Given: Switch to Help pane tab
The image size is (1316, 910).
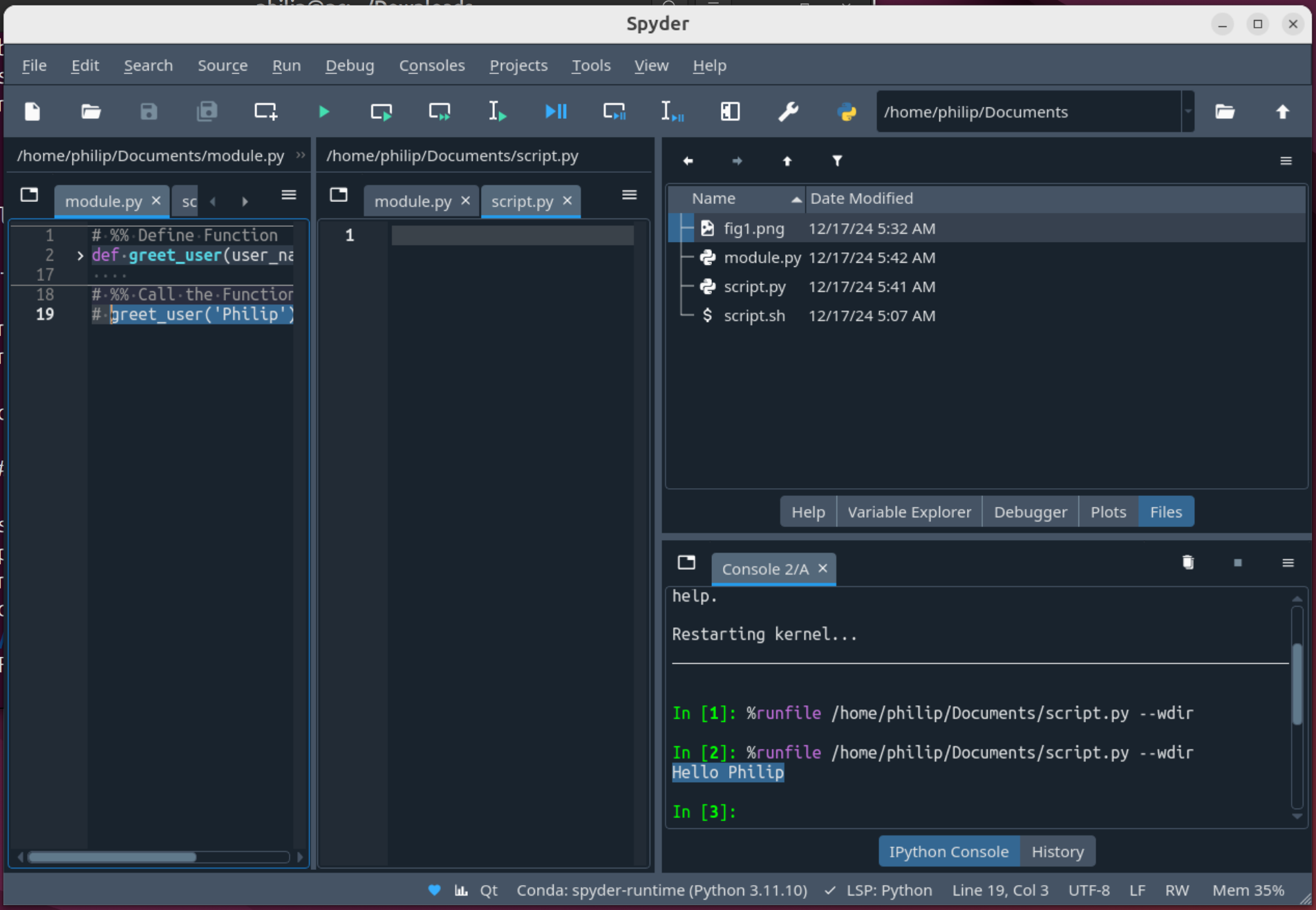Looking at the screenshot, I should pos(808,512).
